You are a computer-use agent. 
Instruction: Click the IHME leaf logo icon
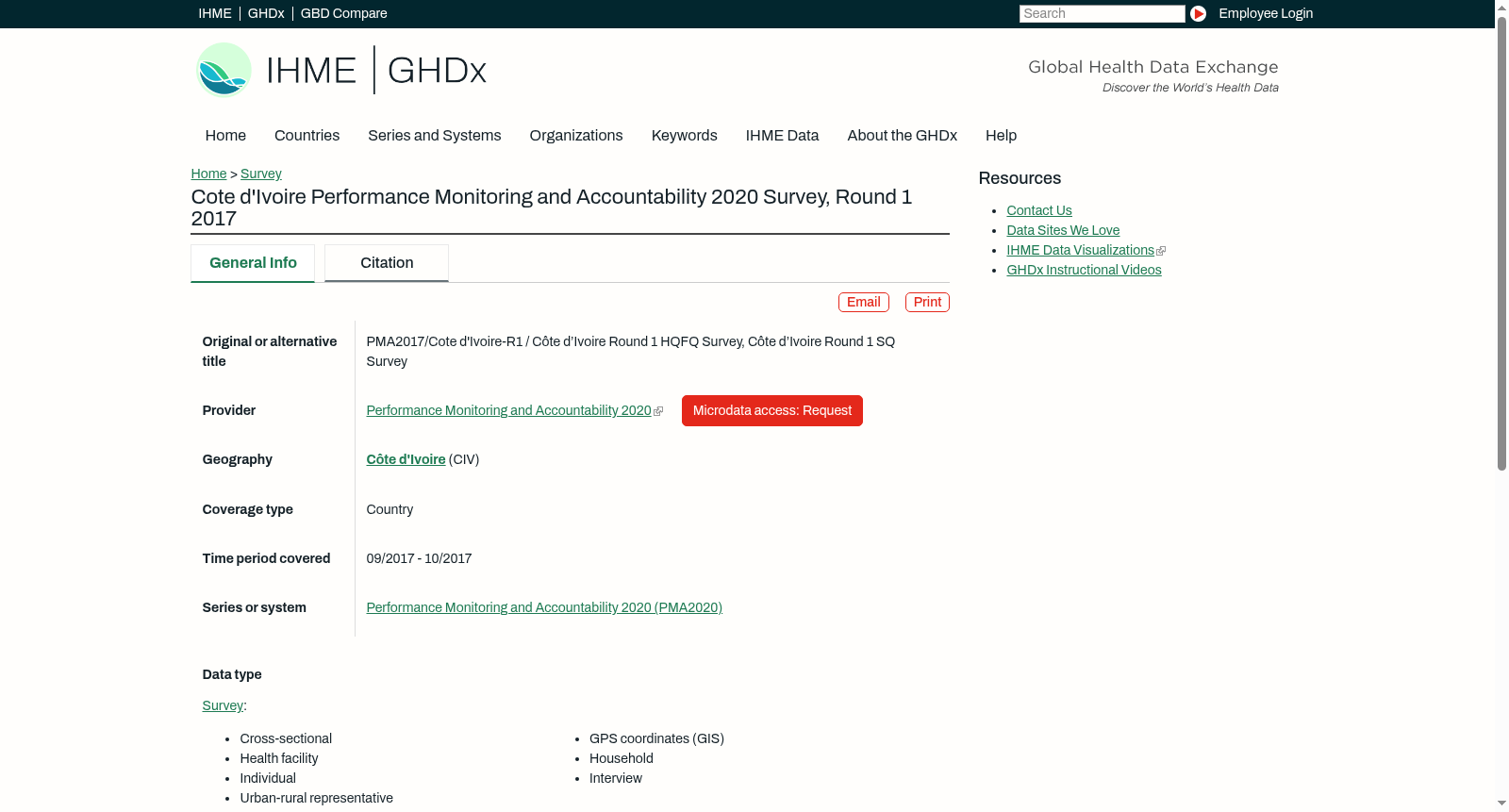pos(224,70)
